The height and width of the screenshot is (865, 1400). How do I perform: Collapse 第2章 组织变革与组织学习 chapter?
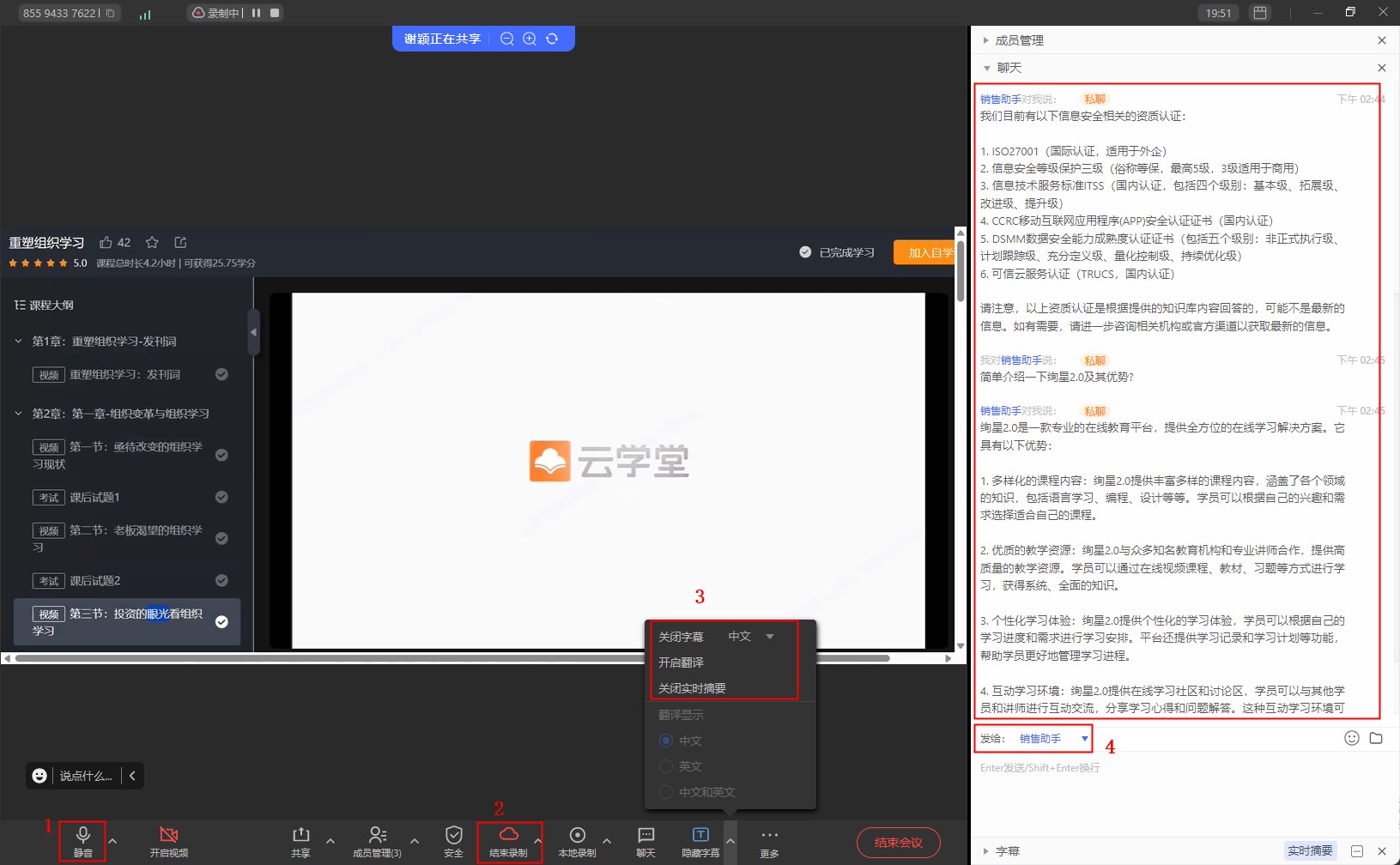pos(18,413)
